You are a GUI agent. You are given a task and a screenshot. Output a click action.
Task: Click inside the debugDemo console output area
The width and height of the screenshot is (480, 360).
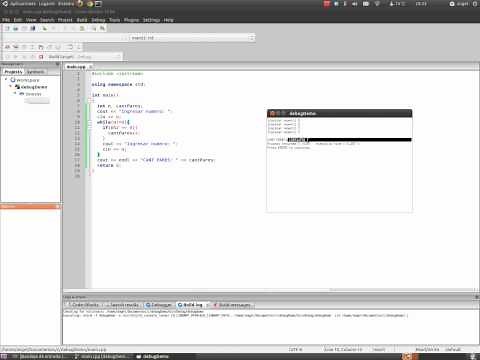[x=339, y=165]
